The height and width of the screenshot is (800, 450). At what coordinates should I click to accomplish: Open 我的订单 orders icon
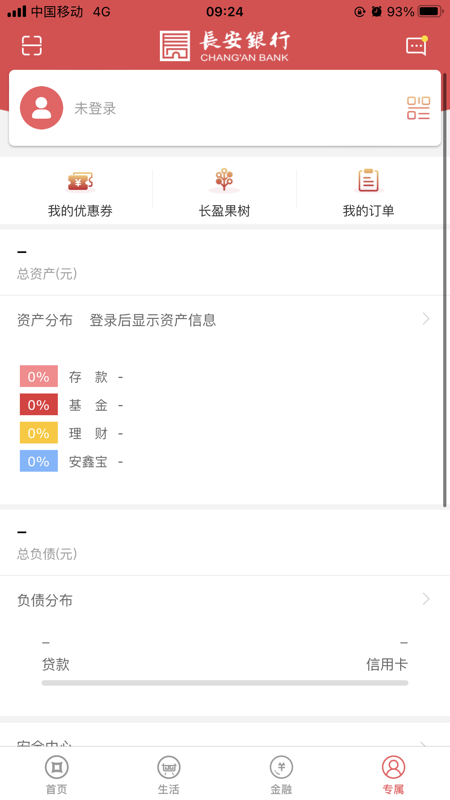[x=368, y=181]
